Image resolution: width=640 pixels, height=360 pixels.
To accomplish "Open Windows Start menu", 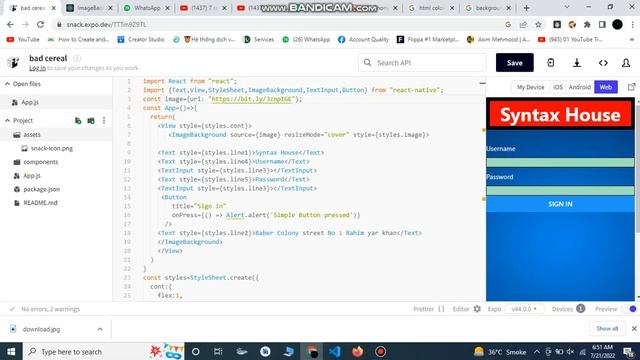I will (x=11, y=351).
